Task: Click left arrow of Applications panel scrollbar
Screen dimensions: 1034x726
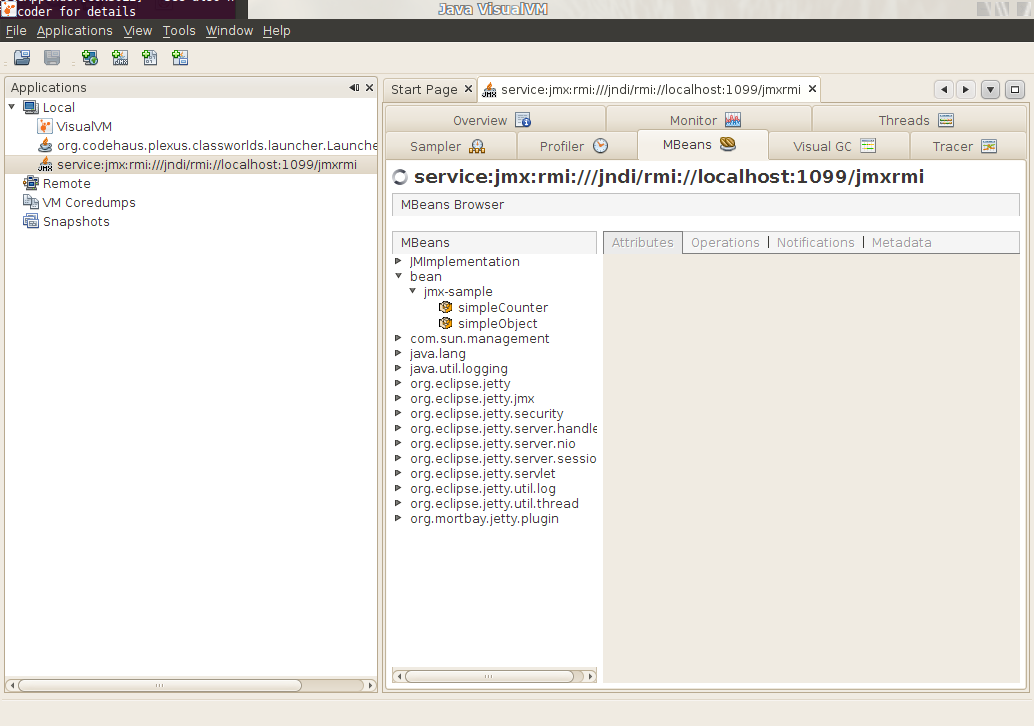Action: (x=12, y=685)
